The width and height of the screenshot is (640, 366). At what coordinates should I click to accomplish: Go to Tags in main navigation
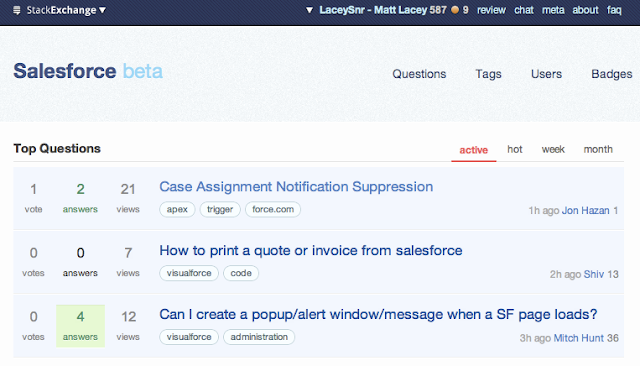[488, 74]
